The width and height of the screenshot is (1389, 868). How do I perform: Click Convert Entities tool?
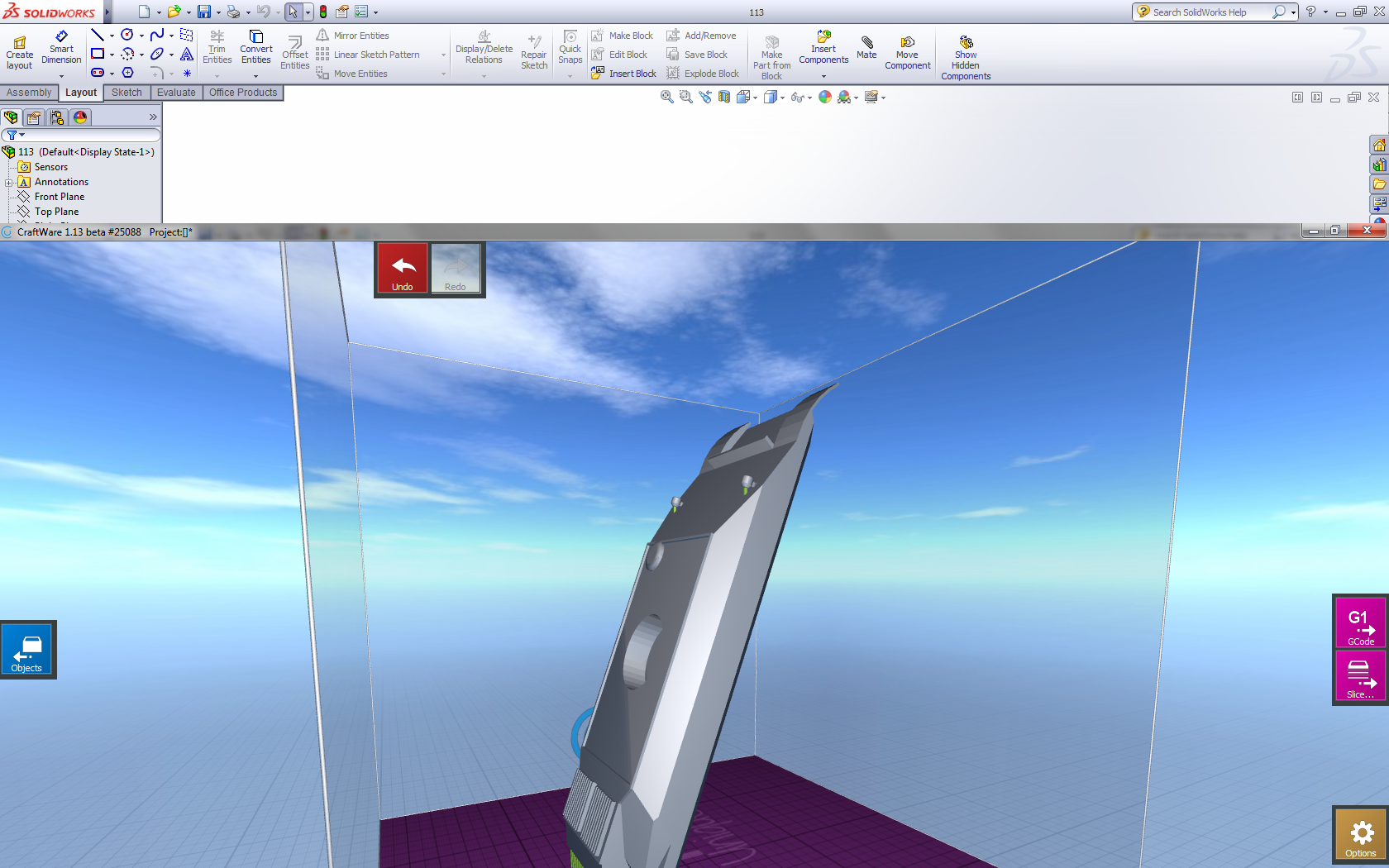coord(256,48)
